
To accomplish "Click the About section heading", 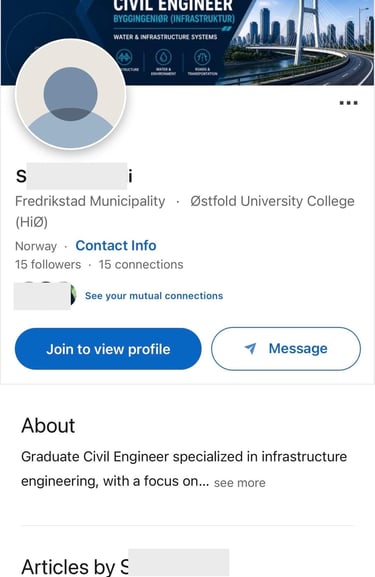I will tap(48, 426).
